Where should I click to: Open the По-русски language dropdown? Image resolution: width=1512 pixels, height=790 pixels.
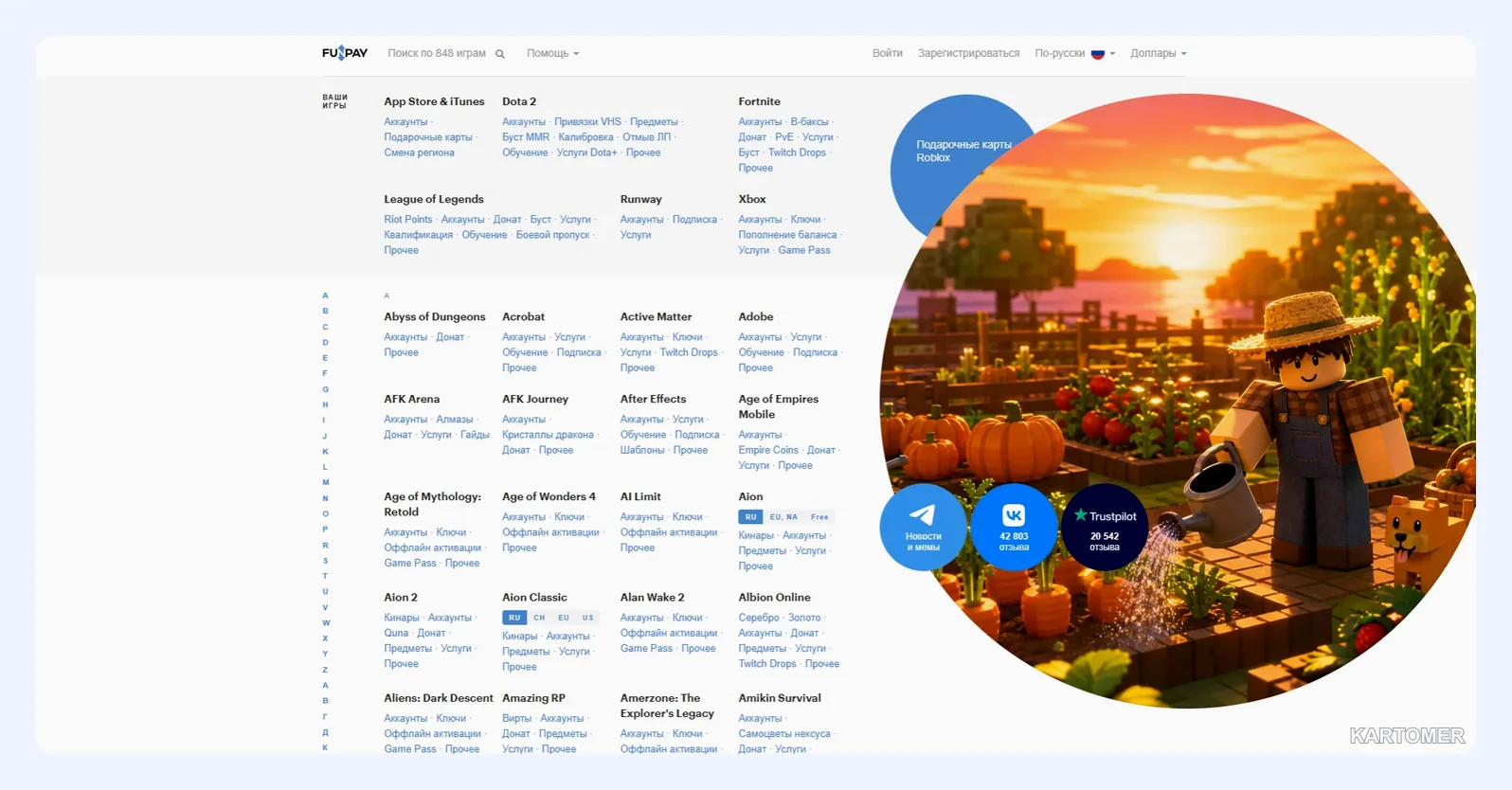coord(1075,54)
